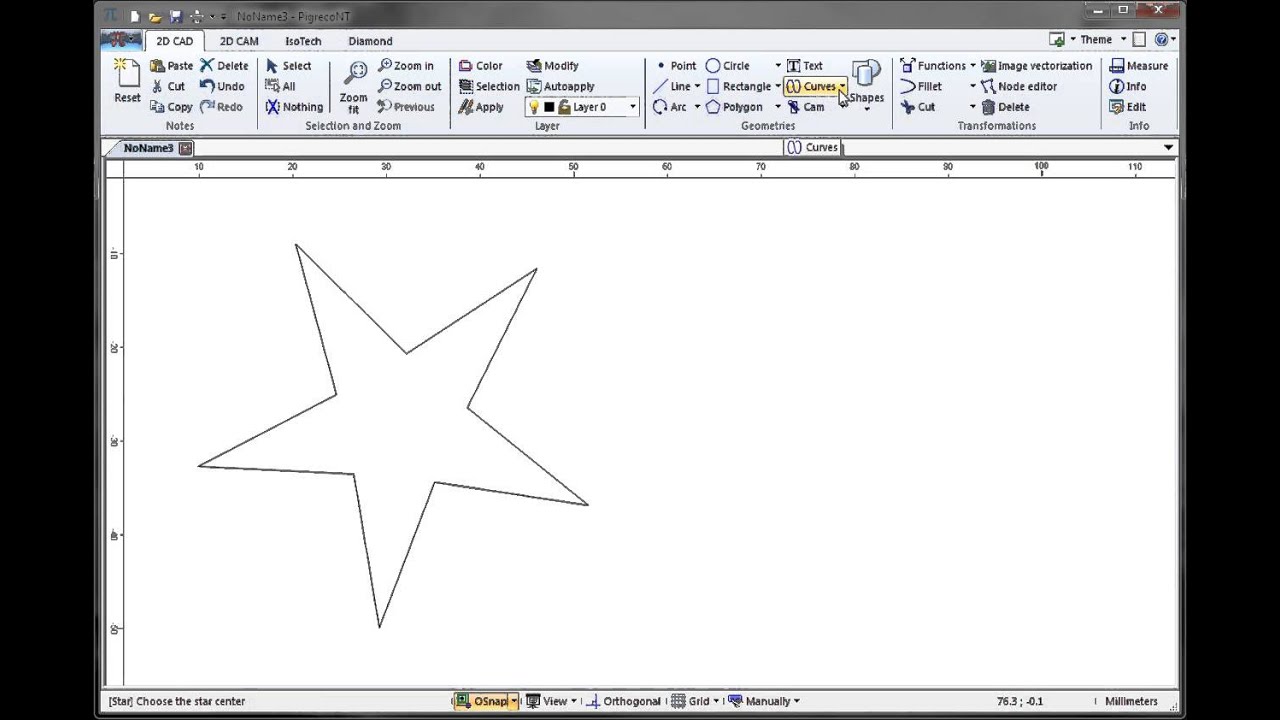
Task: Click Zoom in
Action: point(406,66)
